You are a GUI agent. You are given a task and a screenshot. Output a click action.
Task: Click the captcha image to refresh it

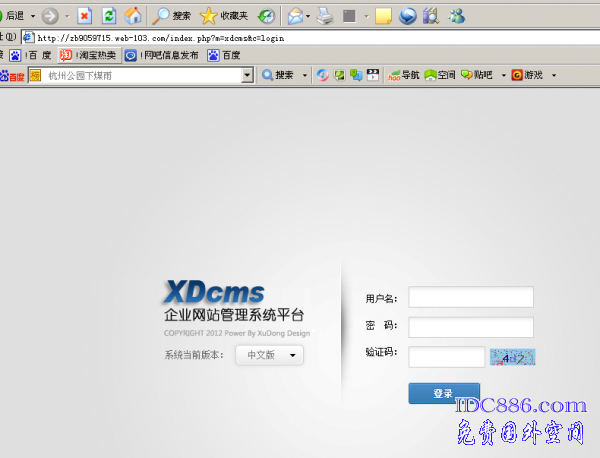point(512,356)
